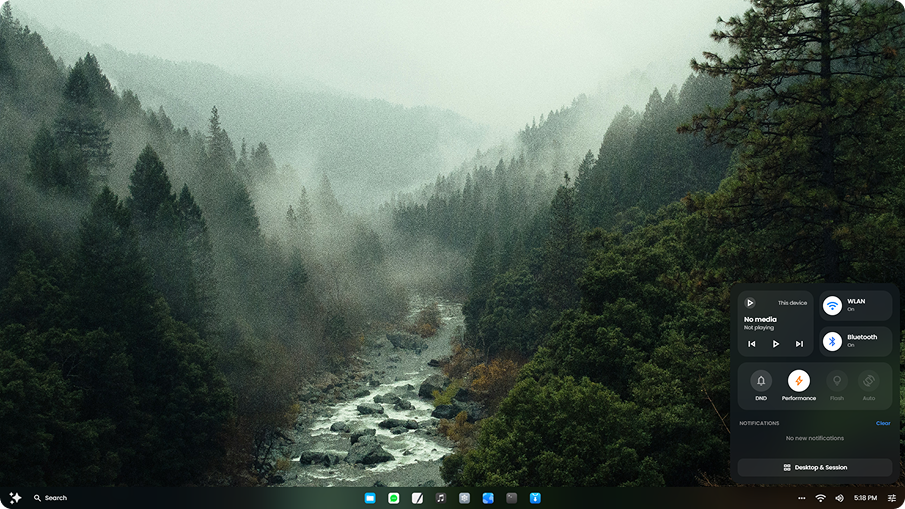Open Desktop & Session button
The width and height of the screenshot is (905, 509).
815,467
